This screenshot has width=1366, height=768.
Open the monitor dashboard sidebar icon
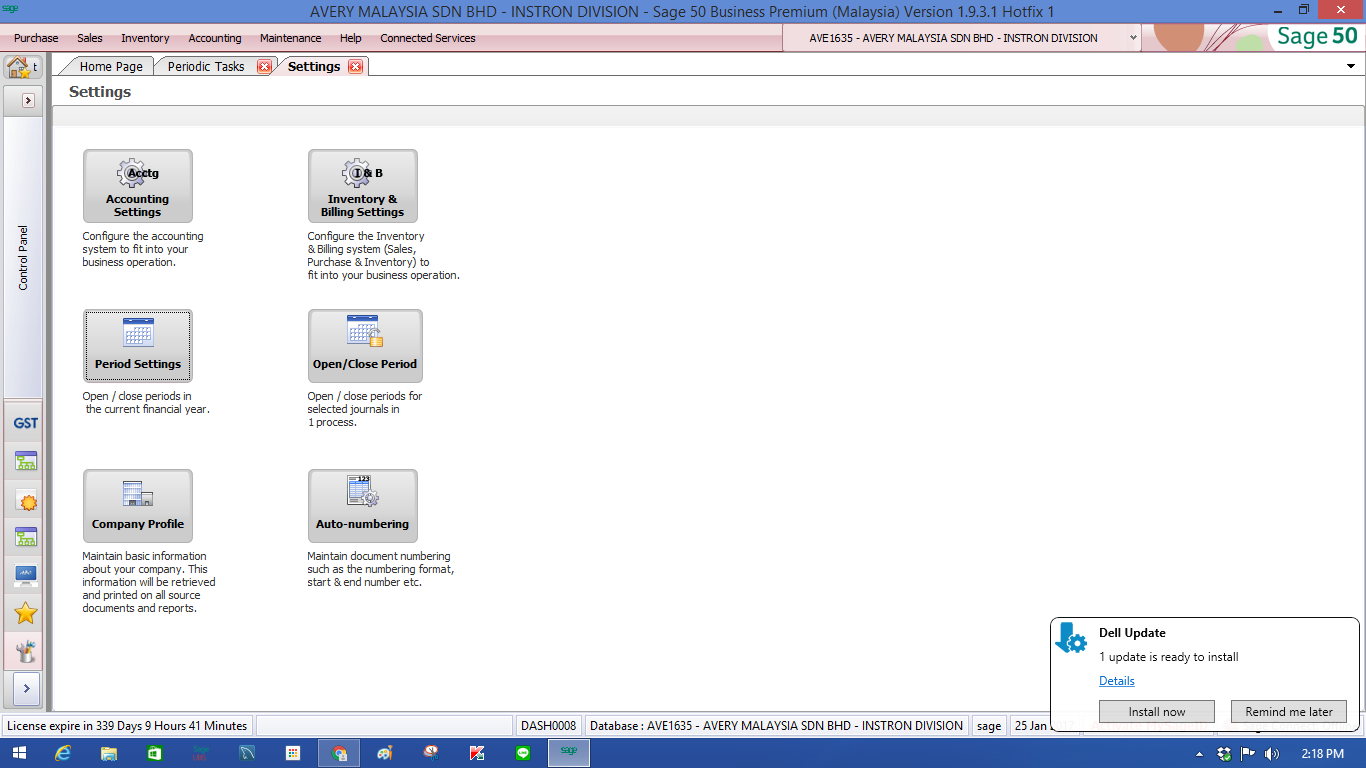[x=25, y=575]
